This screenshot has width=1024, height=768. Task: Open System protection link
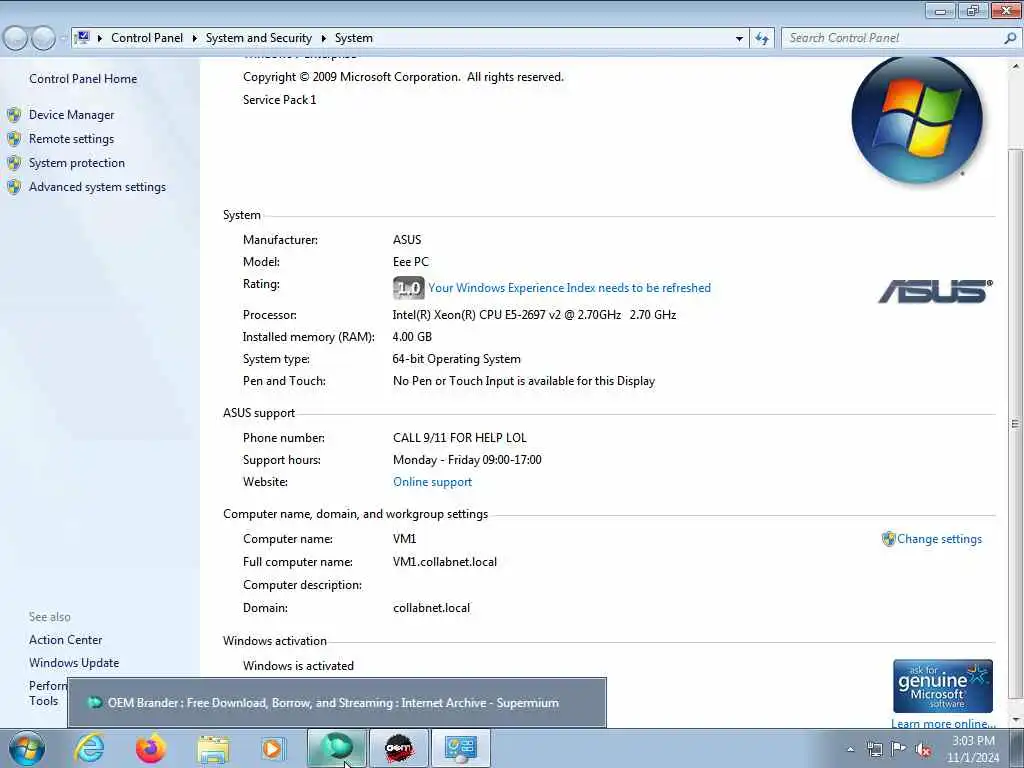[x=76, y=163]
